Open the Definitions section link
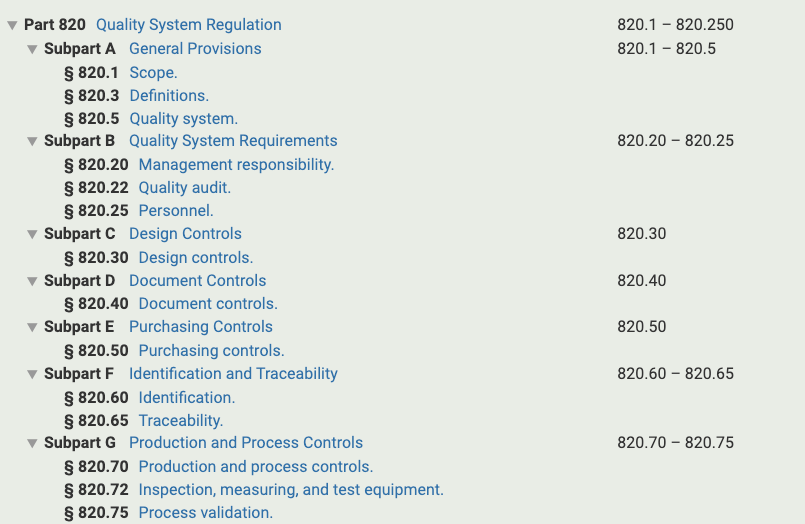This screenshot has width=805, height=524. click(x=169, y=95)
